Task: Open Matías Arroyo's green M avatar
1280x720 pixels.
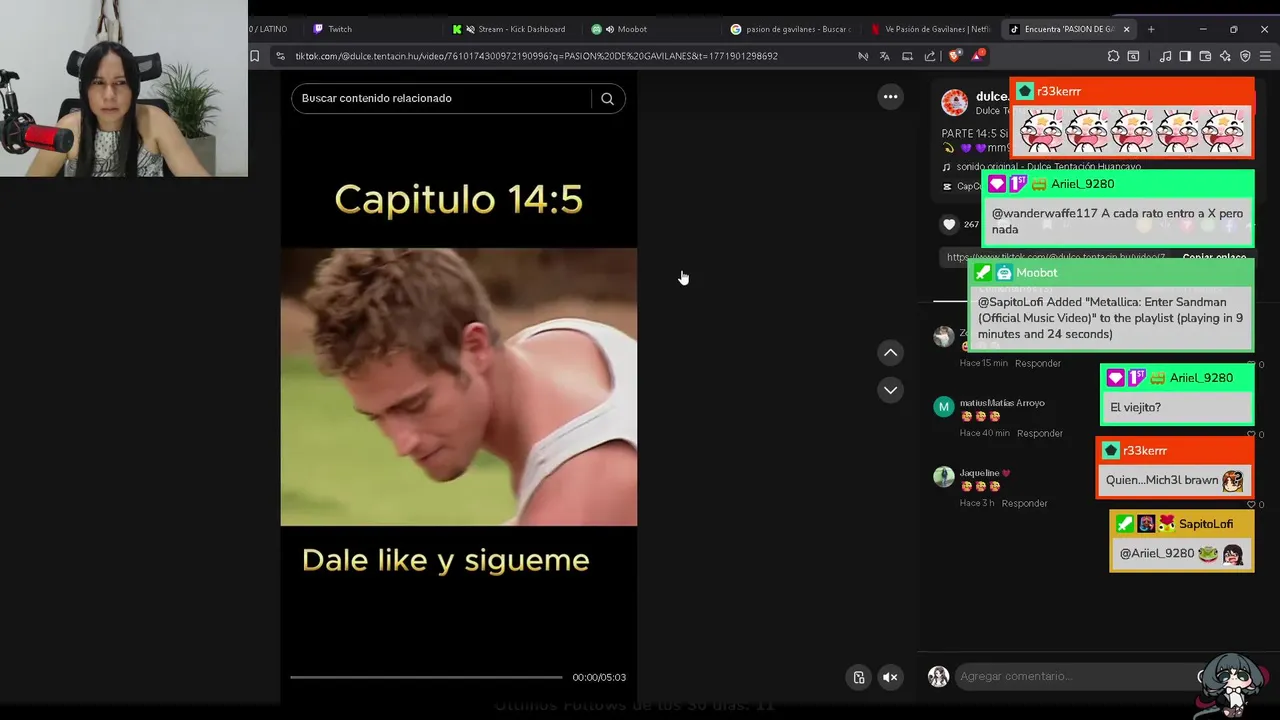Action: click(944, 407)
